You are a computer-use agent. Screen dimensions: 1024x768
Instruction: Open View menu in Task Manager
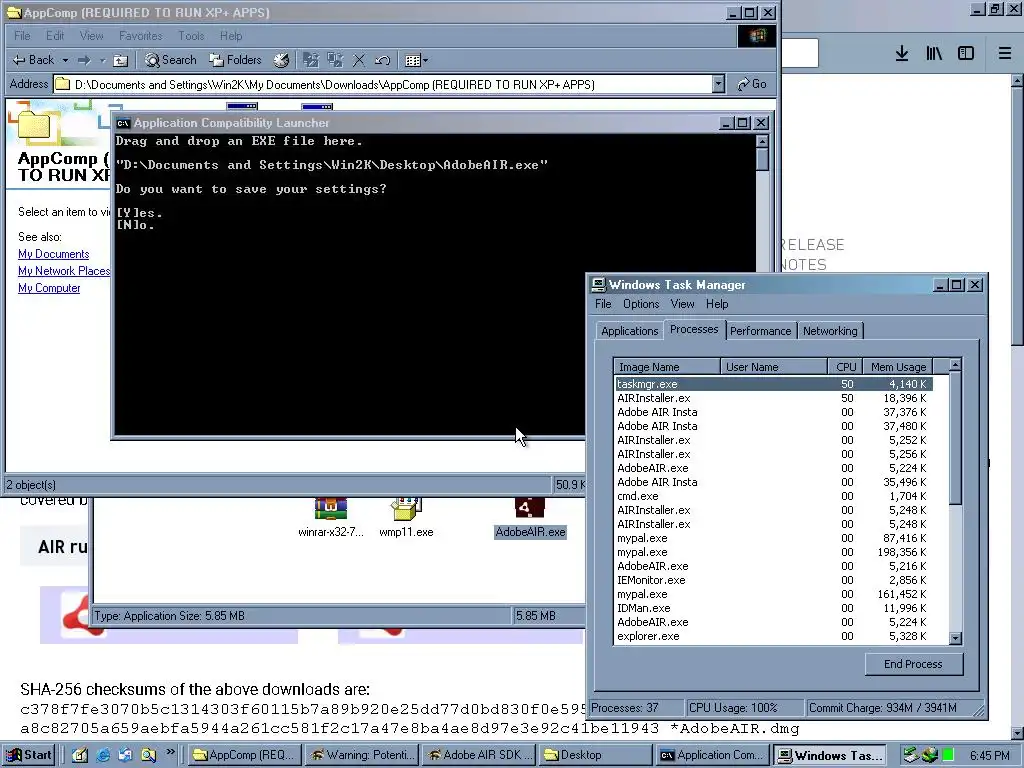682,304
